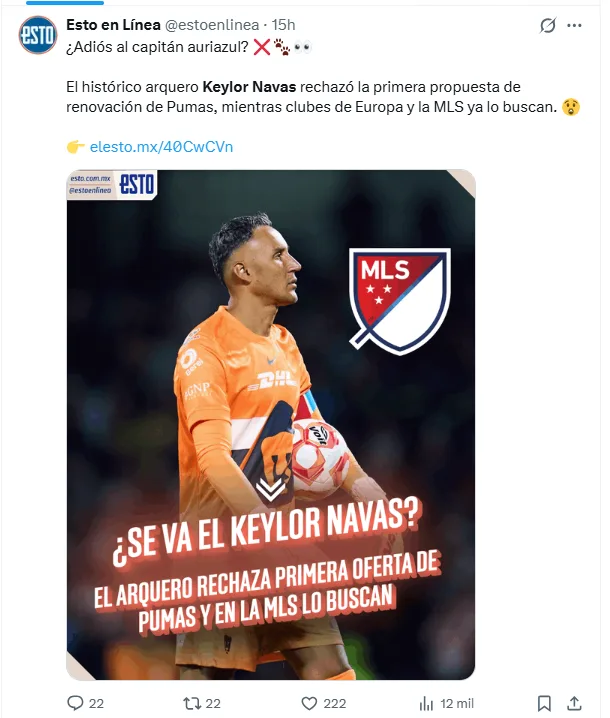Open the share upload icon
610x718 pixels.
click(x=574, y=703)
